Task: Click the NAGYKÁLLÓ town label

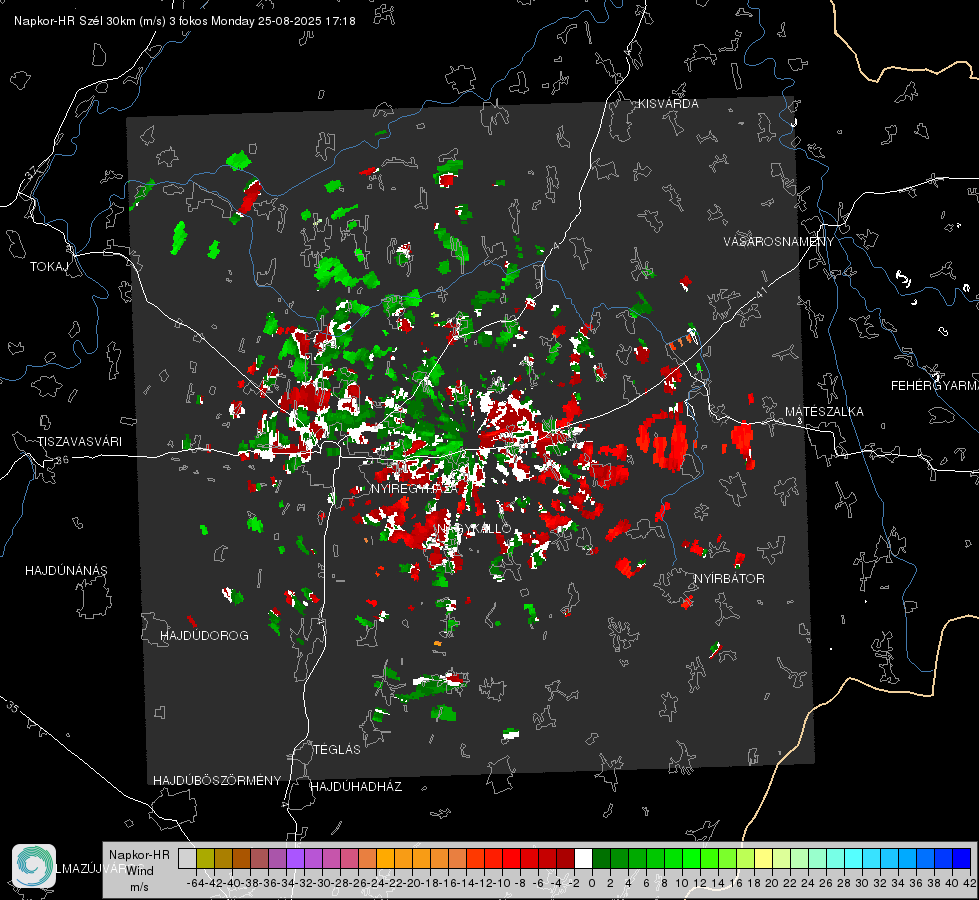Action: pos(475,528)
